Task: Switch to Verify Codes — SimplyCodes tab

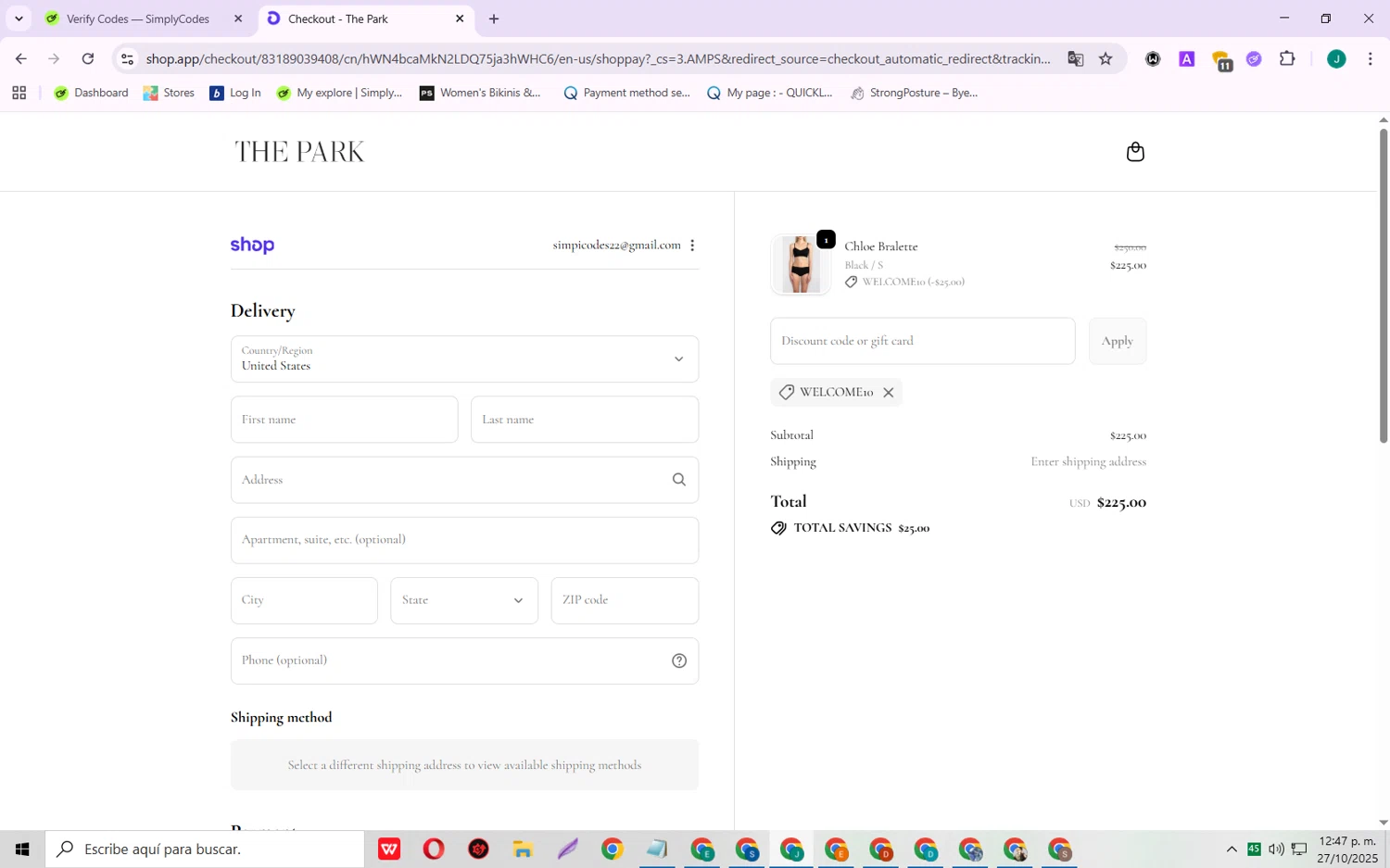Action: click(x=139, y=19)
